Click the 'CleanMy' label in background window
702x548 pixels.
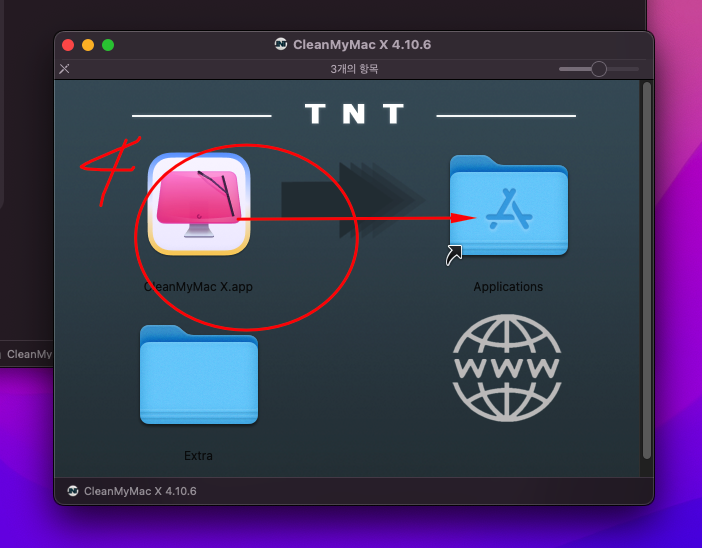(x=29, y=354)
